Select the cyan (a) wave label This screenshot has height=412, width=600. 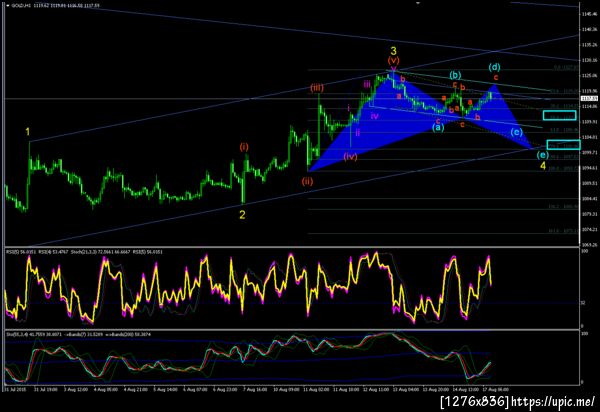pyautogui.click(x=438, y=127)
